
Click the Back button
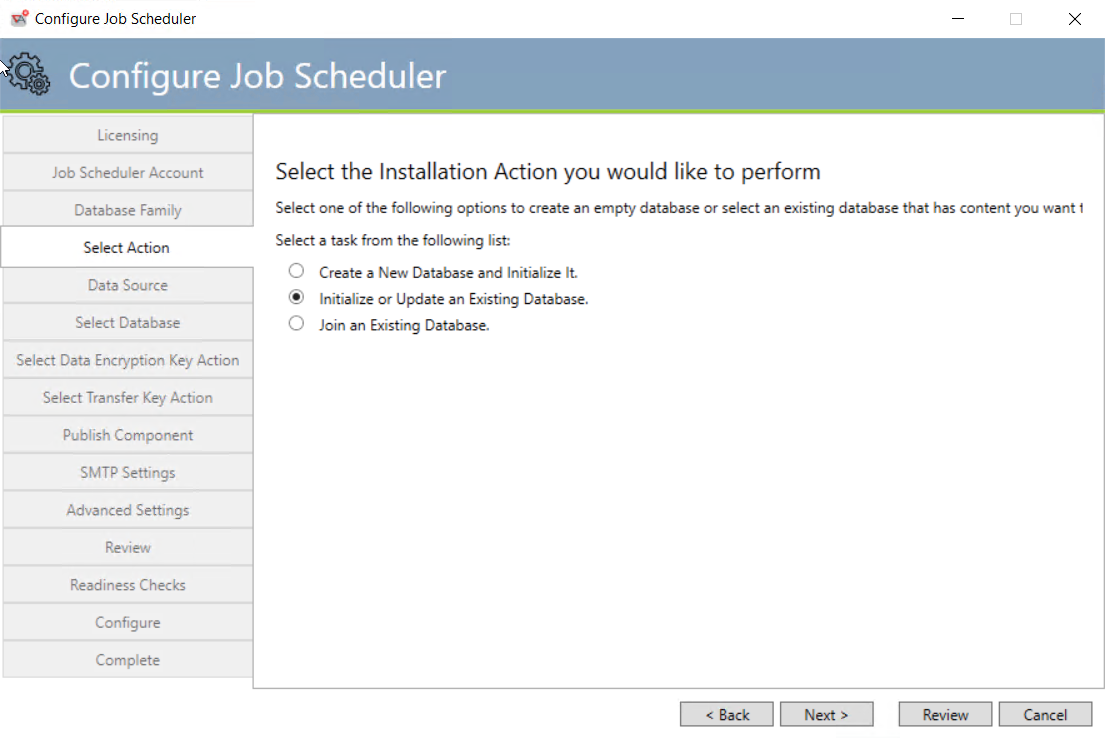(x=726, y=714)
